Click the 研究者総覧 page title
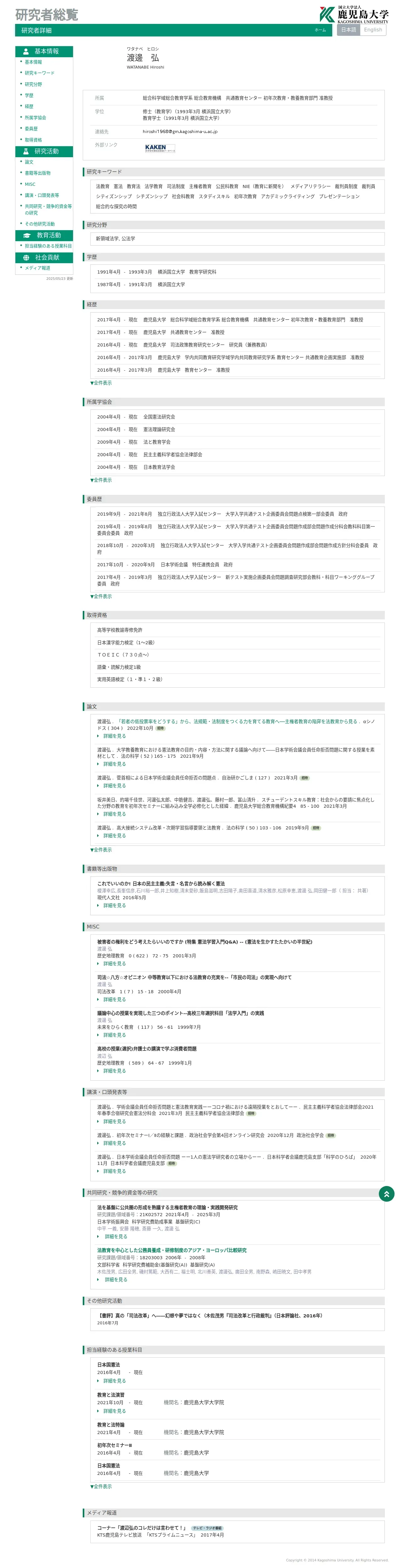The width and height of the screenshot is (404, 1568). point(47,14)
